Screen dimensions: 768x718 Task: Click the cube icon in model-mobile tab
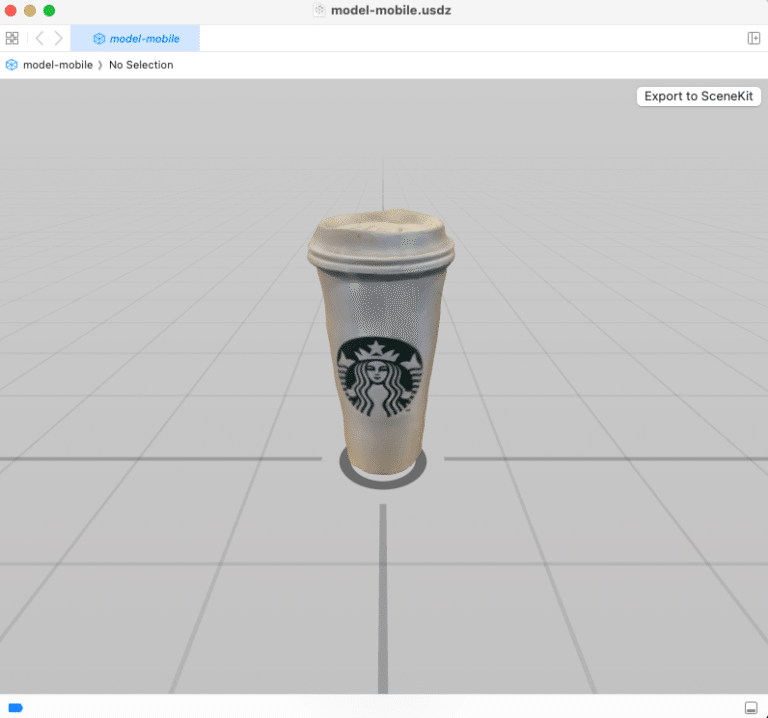(99, 39)
